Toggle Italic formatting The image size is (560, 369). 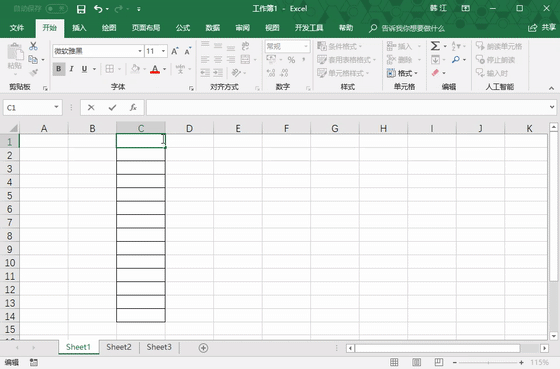(x=71, y=69)
